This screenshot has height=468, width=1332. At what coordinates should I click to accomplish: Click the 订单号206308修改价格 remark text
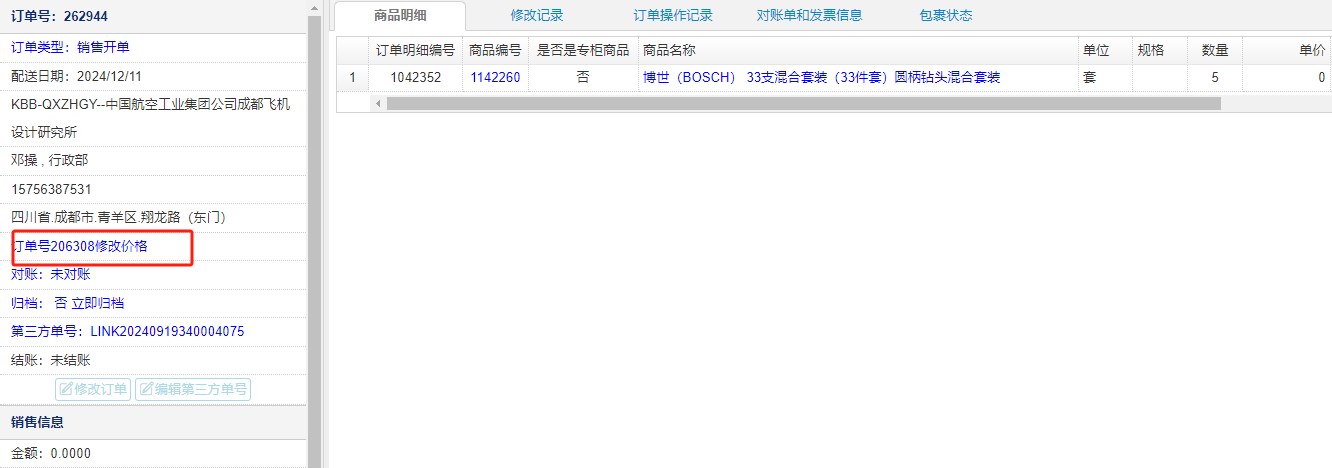(80, 246)
